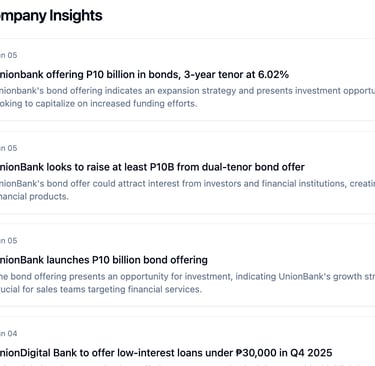Open the UnionDigital Bank low-interest loans headline
The image size is (375, 366).
166,353
